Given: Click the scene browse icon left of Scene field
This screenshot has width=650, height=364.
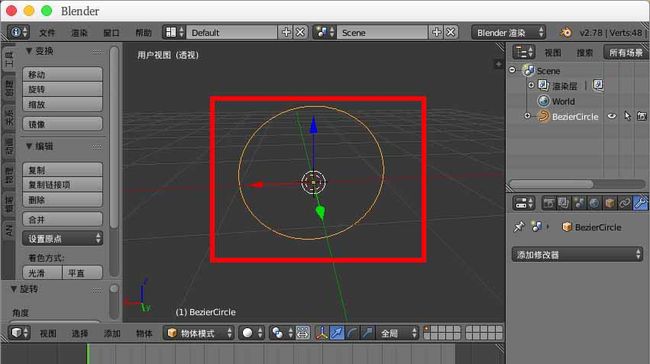Looking at the screenshot, I should point(324,32).
